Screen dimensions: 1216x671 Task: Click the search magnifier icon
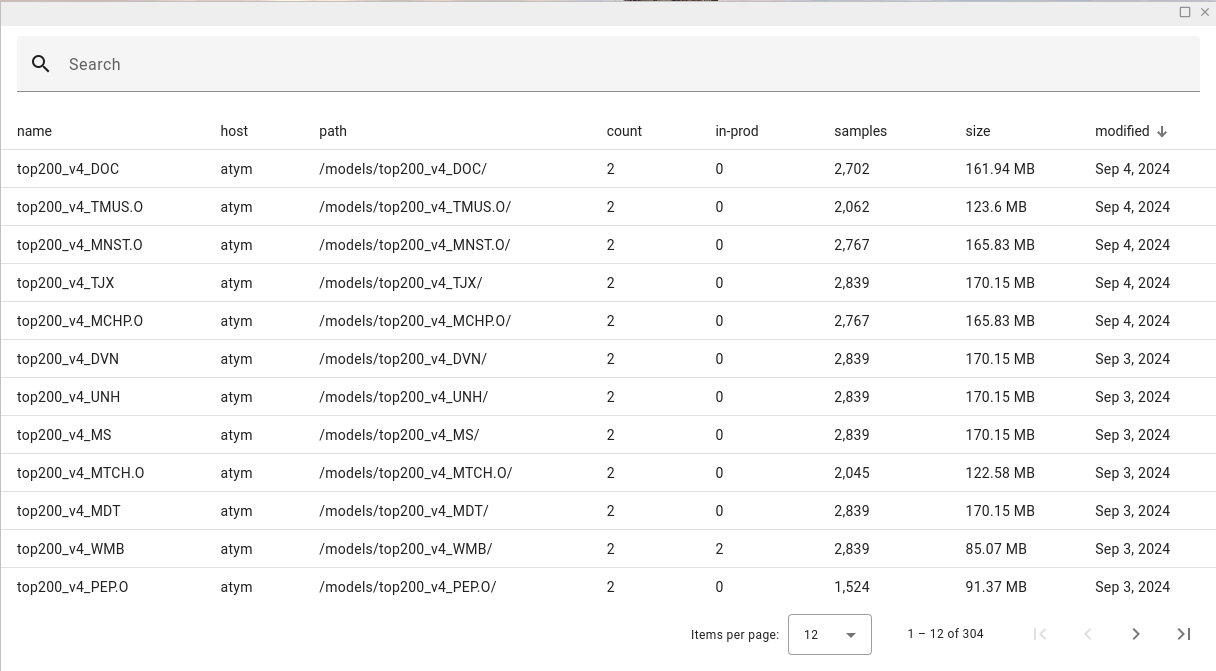coord(41,63)
